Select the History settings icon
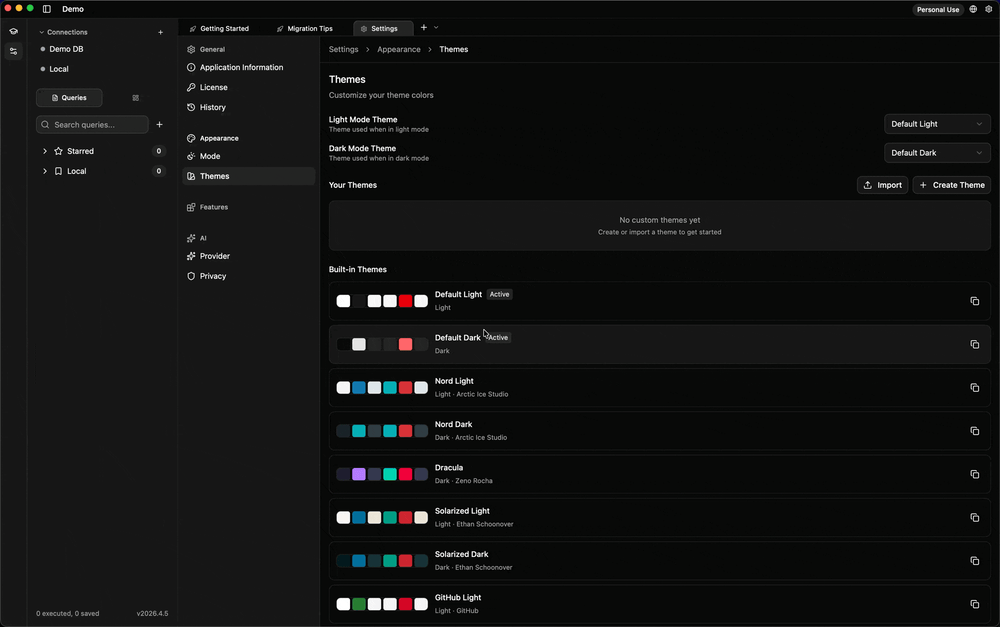 coord(191,107)
